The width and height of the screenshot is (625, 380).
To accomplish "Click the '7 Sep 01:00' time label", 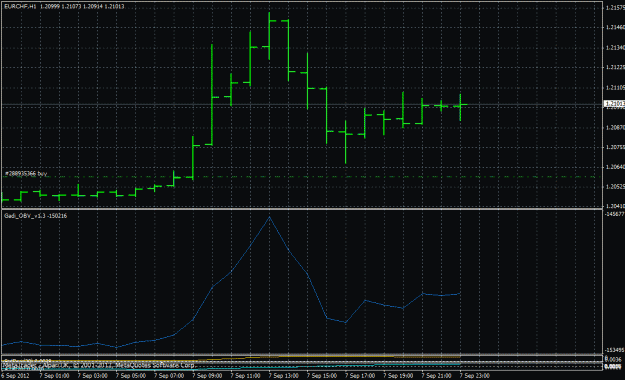I will (54, 376).
